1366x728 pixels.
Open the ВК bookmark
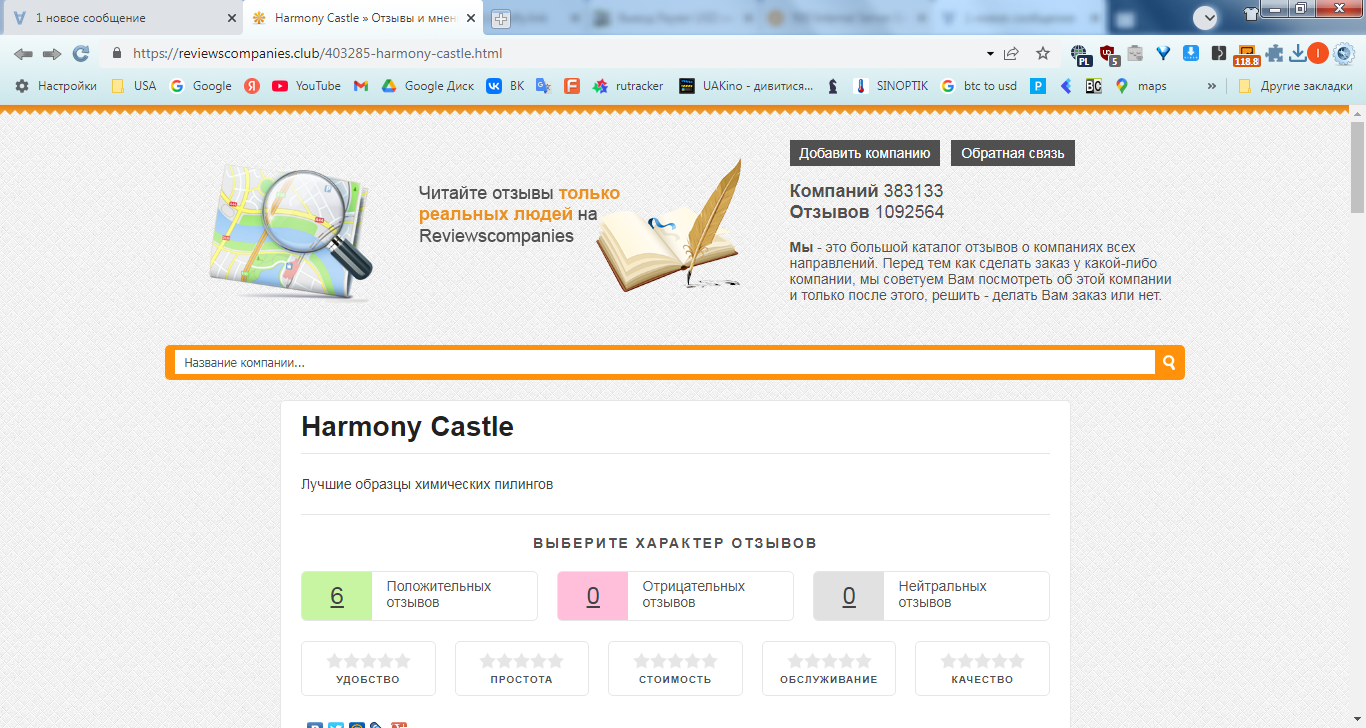[x=505, y=86]
